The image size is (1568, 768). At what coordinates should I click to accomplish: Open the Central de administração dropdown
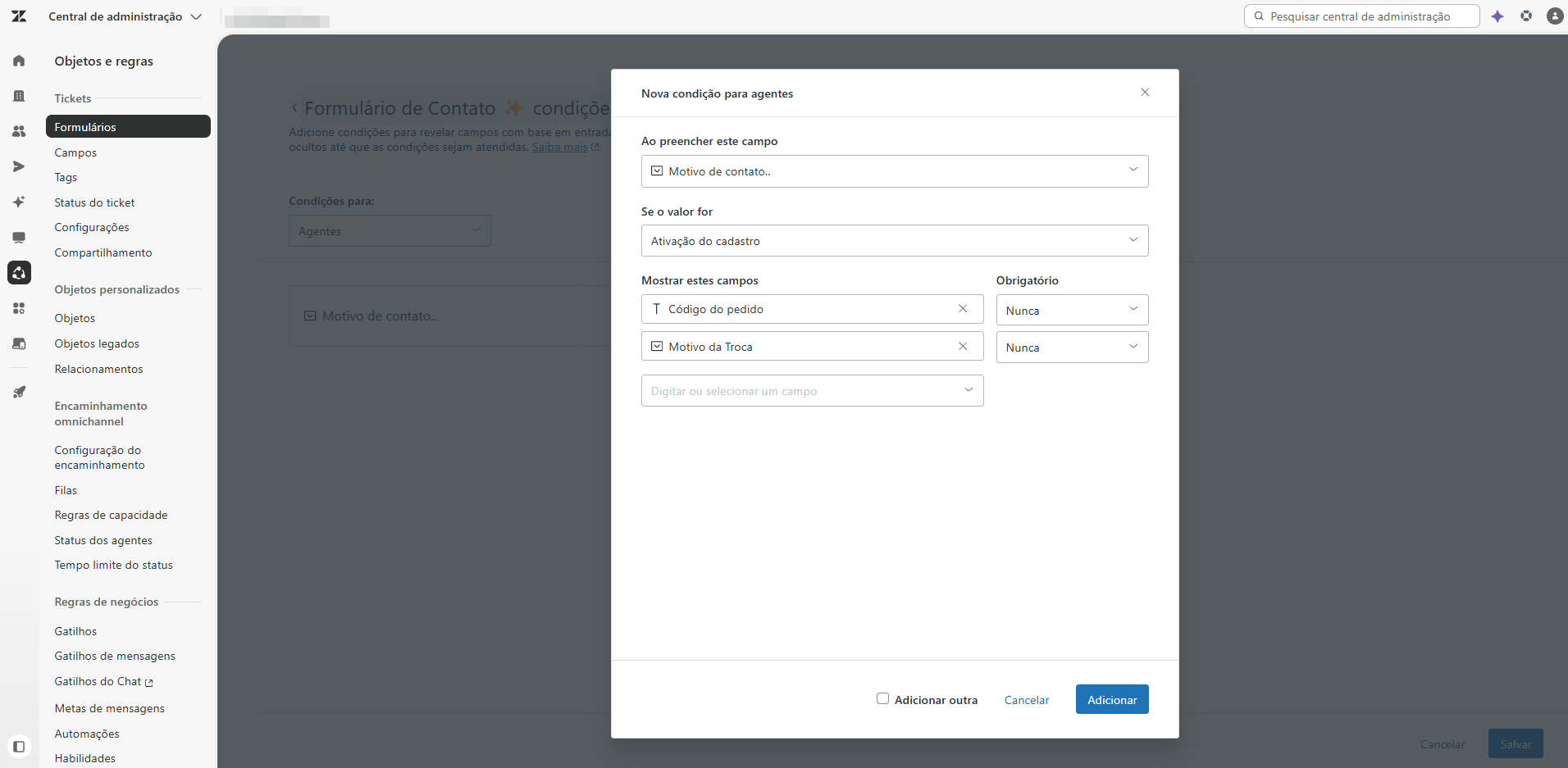pyautogui.click(x=125, y=16)
